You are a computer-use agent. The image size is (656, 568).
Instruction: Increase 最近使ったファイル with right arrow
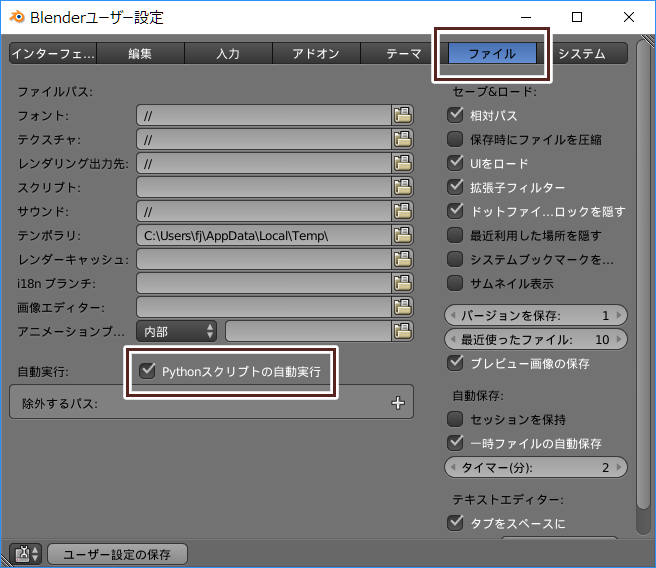point(619,339)
